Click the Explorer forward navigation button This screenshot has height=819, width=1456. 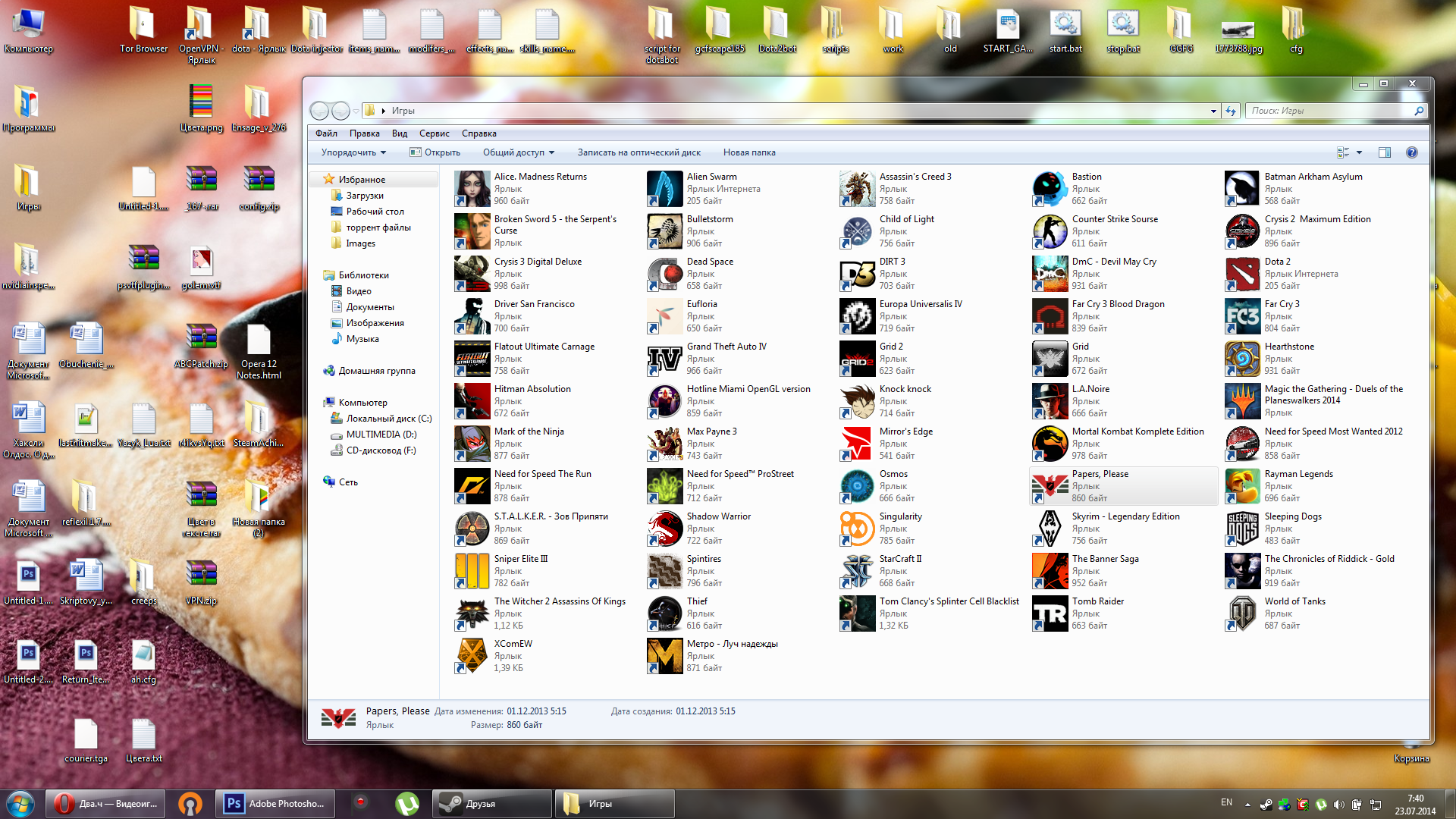tap(340, 111)
